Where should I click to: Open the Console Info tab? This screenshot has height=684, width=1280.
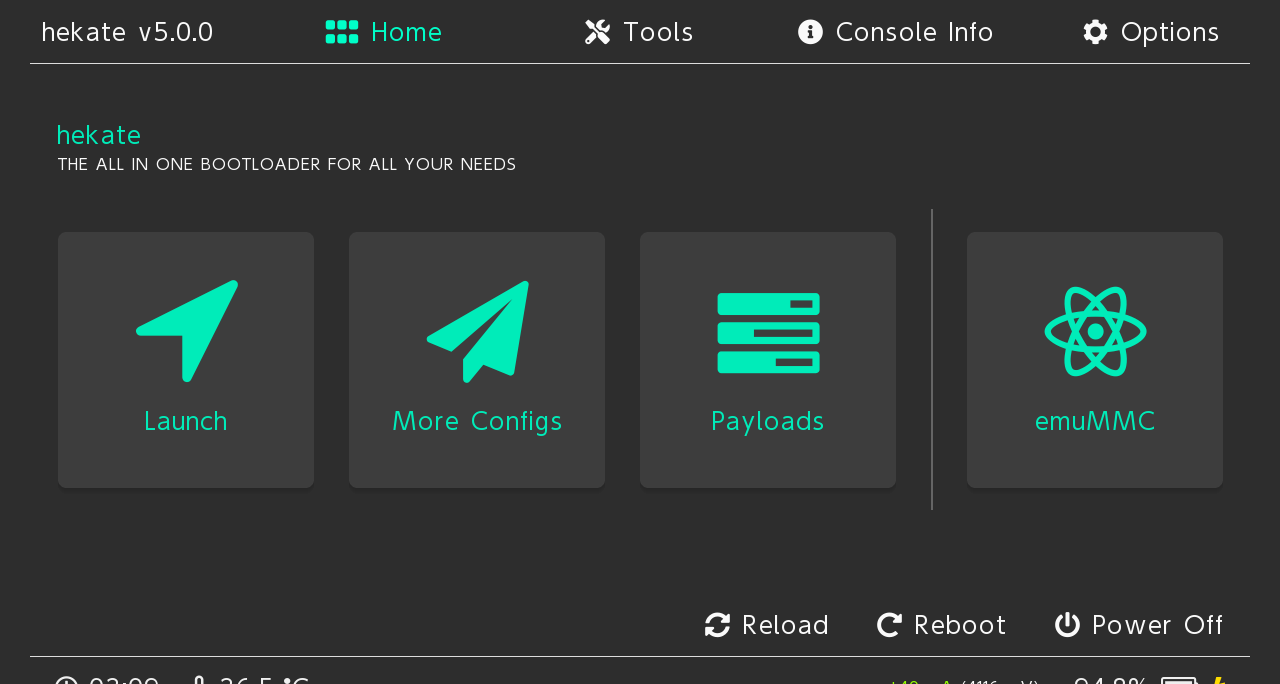pyautogui.click(x=895, y=32)
